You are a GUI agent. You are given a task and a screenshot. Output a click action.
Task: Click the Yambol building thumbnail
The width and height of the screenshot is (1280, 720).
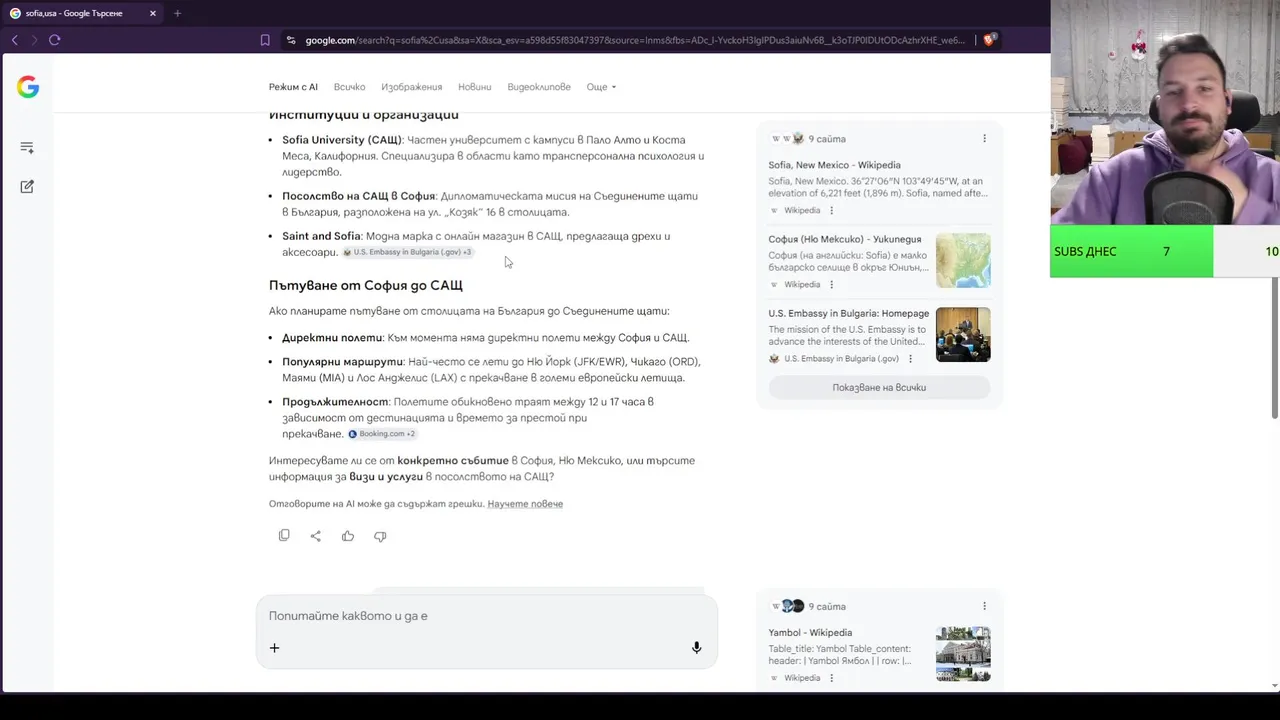[963, 654]
